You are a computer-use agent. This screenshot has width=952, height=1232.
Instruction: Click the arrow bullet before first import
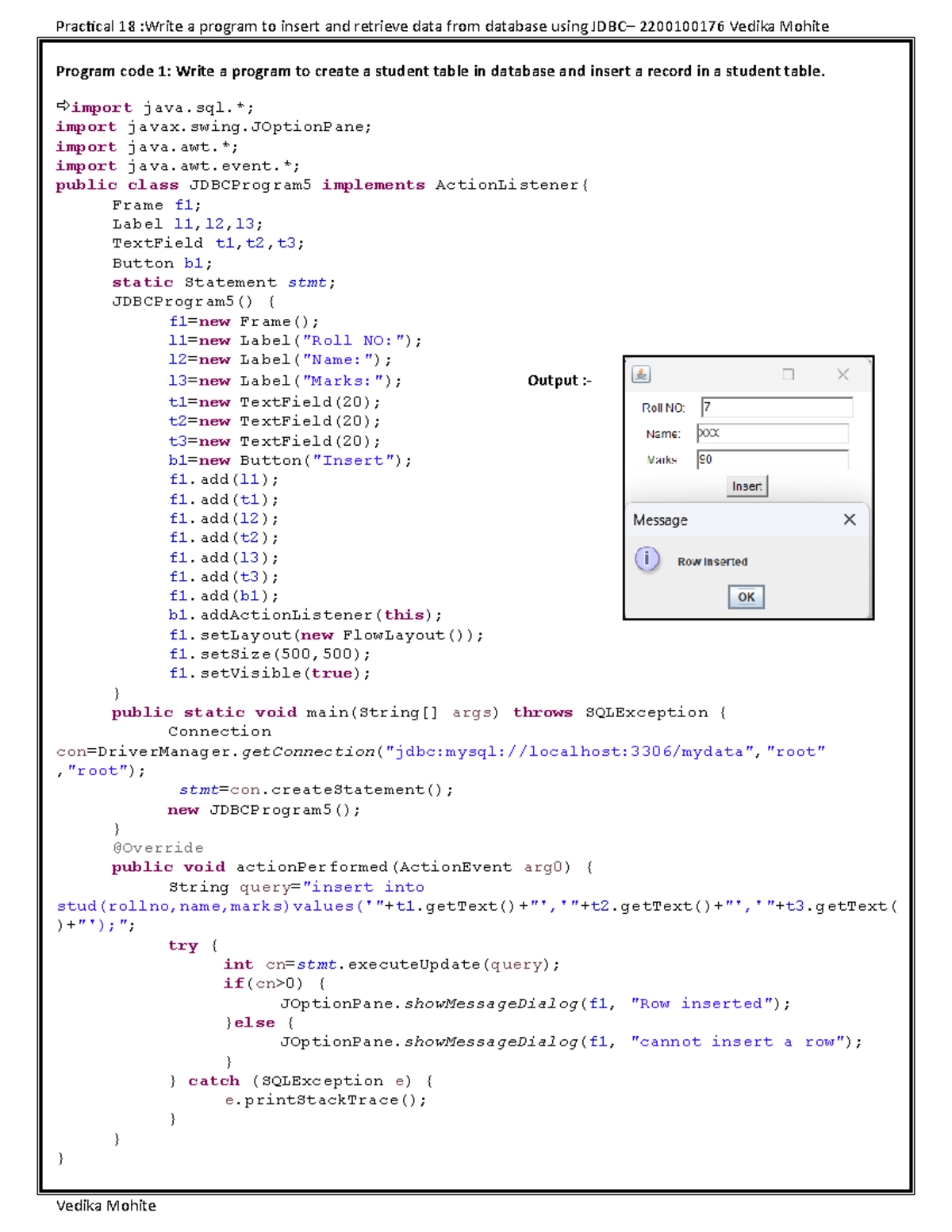tap(63, 106)
